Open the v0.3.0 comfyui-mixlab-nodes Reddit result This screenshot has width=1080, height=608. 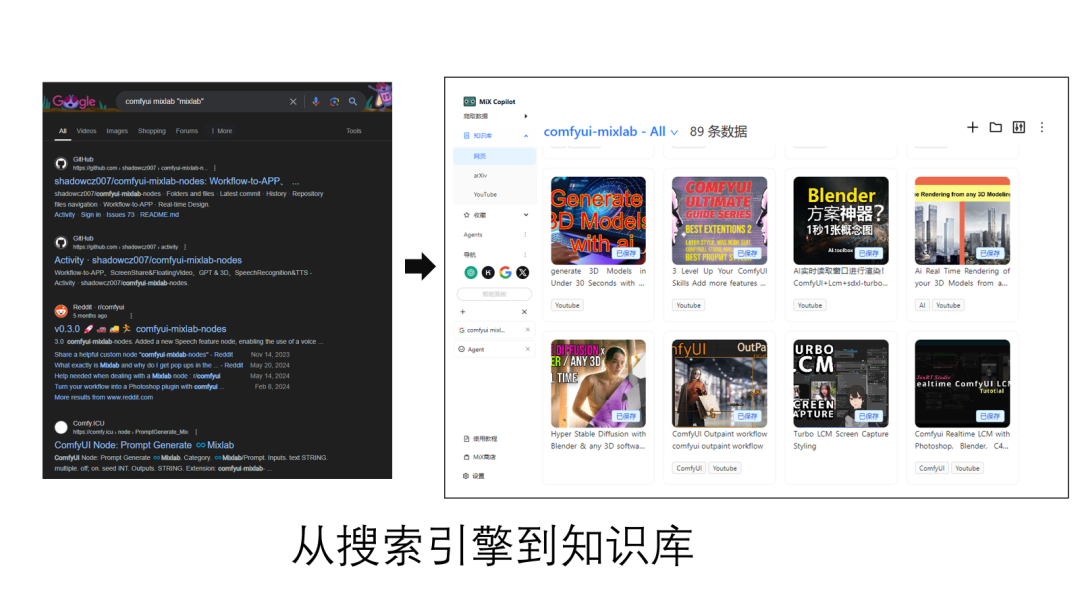coord(141,329)
